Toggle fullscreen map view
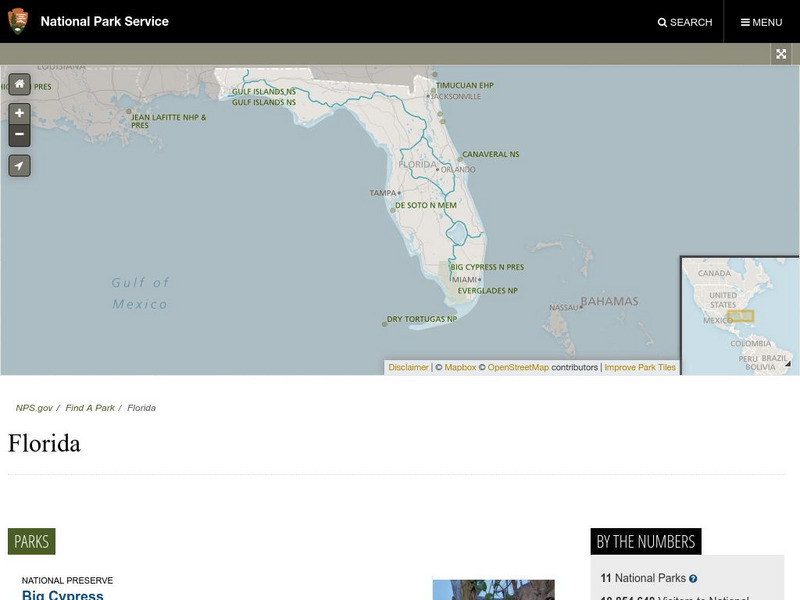Screen dimensions: 800x600 tap(781, 55)
